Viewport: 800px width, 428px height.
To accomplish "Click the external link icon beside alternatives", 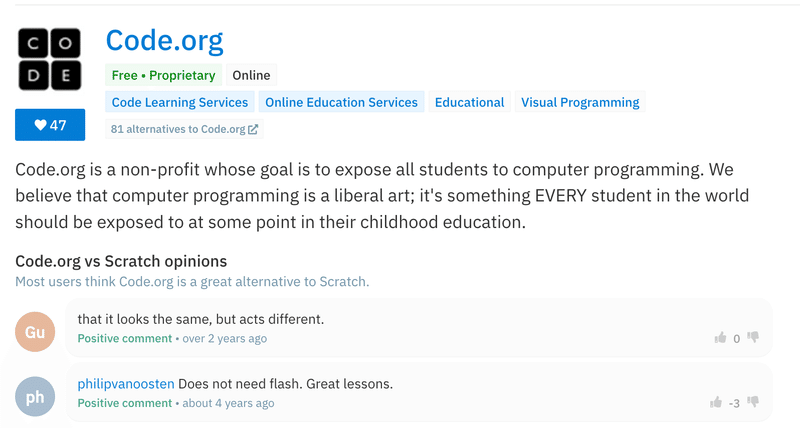I will (x=253, y=129).
